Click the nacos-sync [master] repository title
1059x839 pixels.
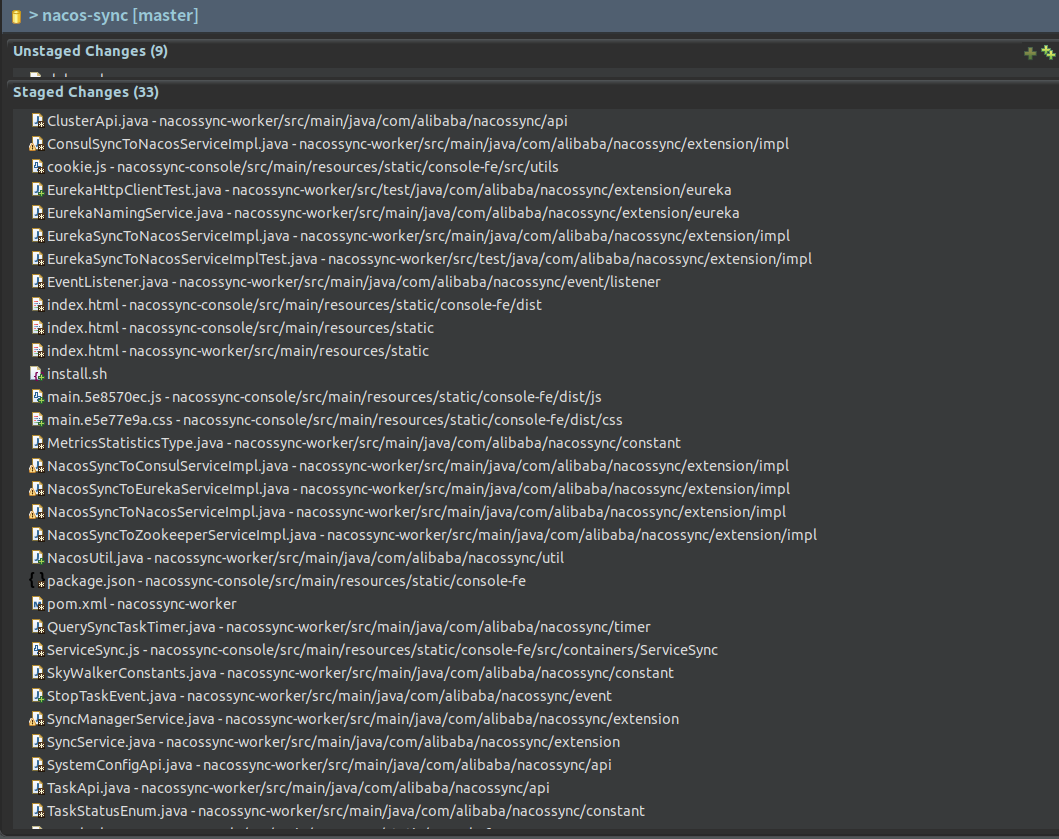tap(120, 16)
